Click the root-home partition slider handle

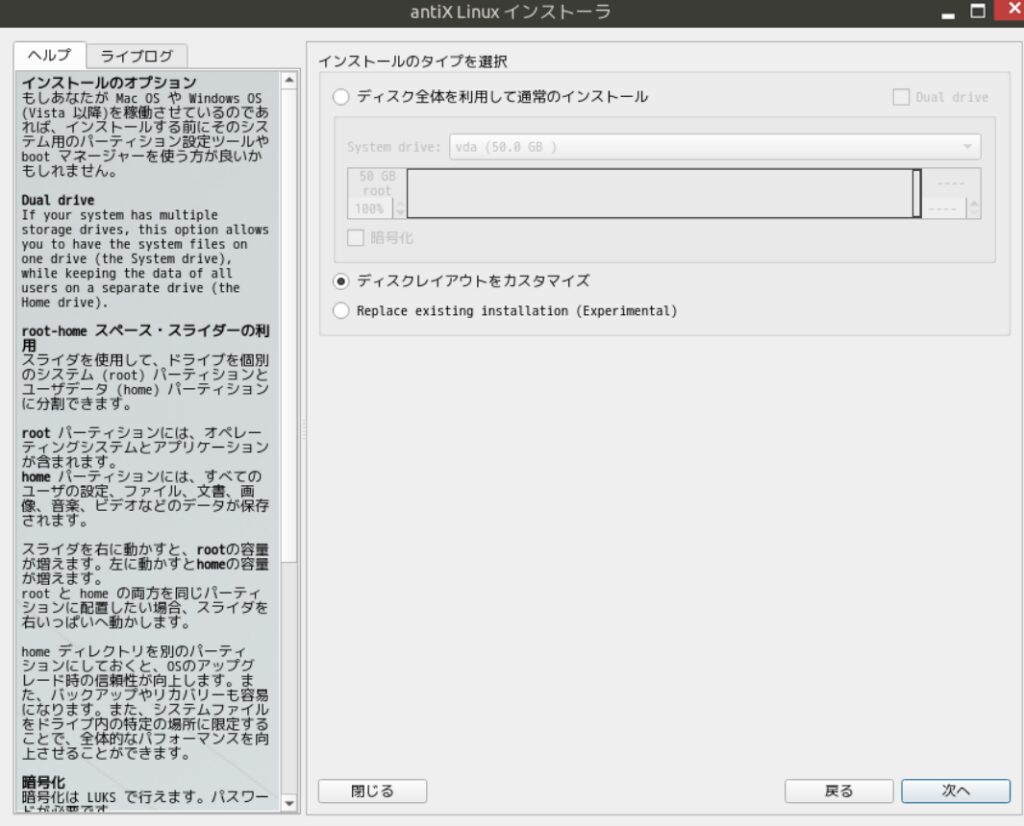[917, 193]
